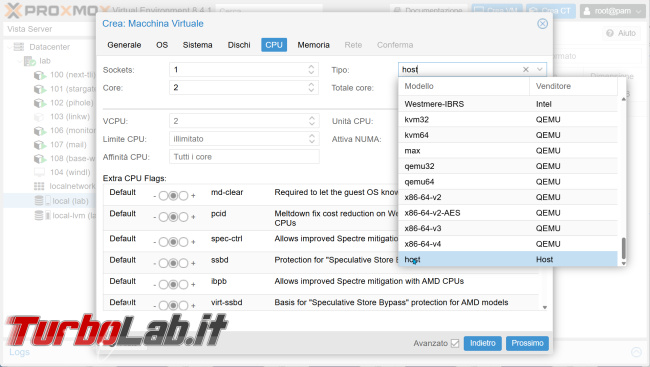Choose max CPU model
The height and width of the screenshot is (367, 650).
(x=508, y=151)
